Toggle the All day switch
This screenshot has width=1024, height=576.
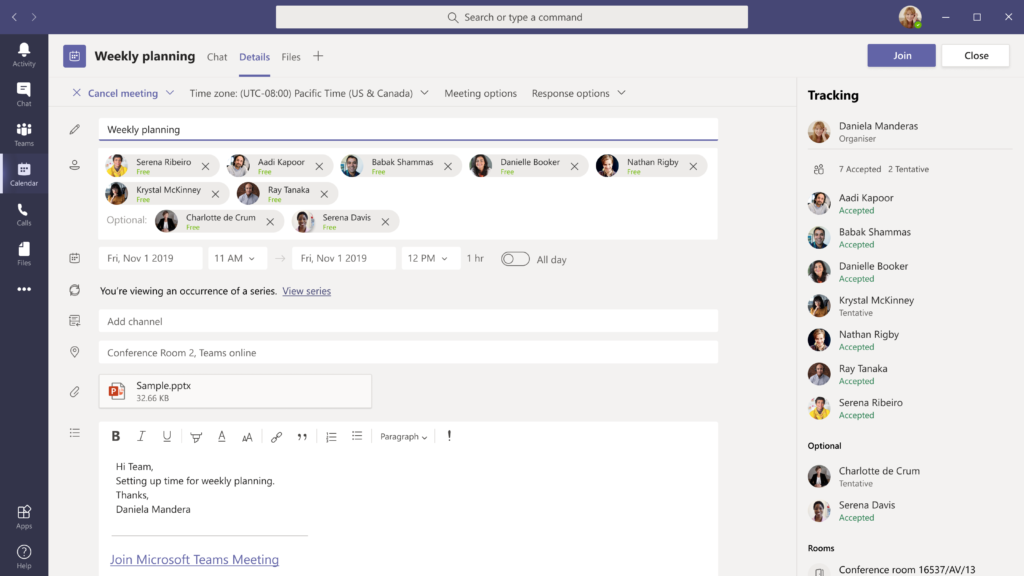(x=515, y=259)
